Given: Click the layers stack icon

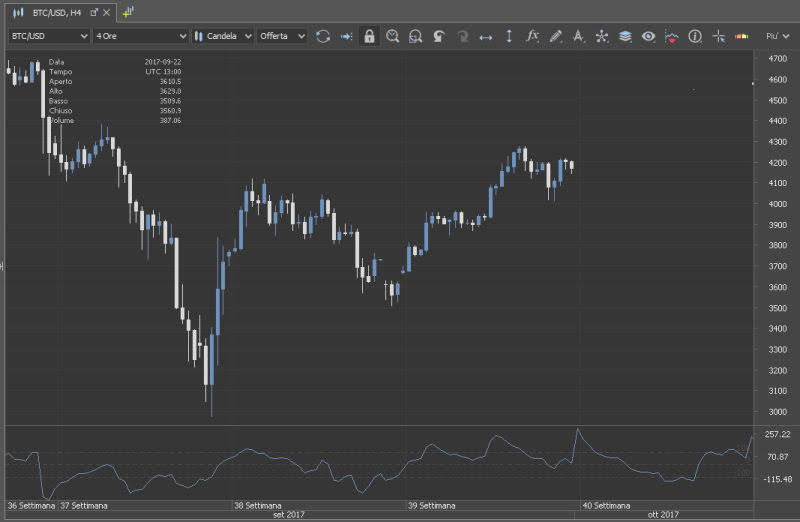Looking at the screenshot, I should [x=625, y=36].
